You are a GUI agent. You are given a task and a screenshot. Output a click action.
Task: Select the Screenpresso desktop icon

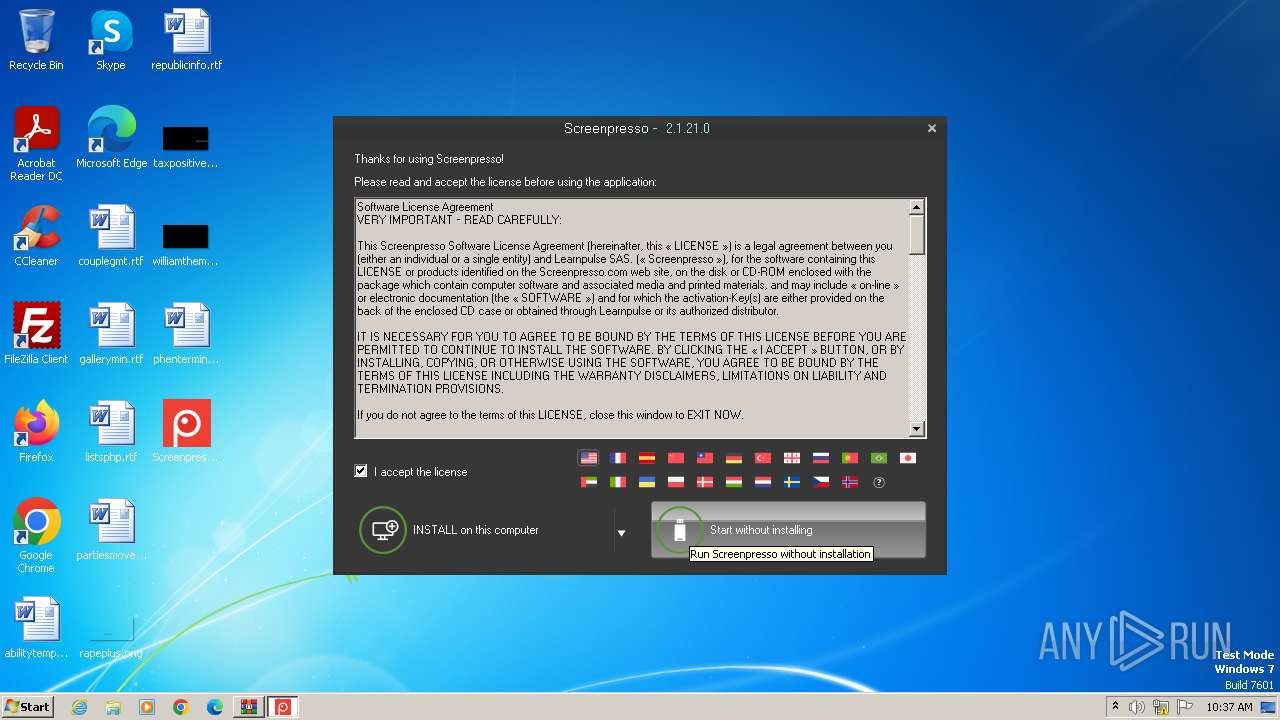(x=186, y=432)
